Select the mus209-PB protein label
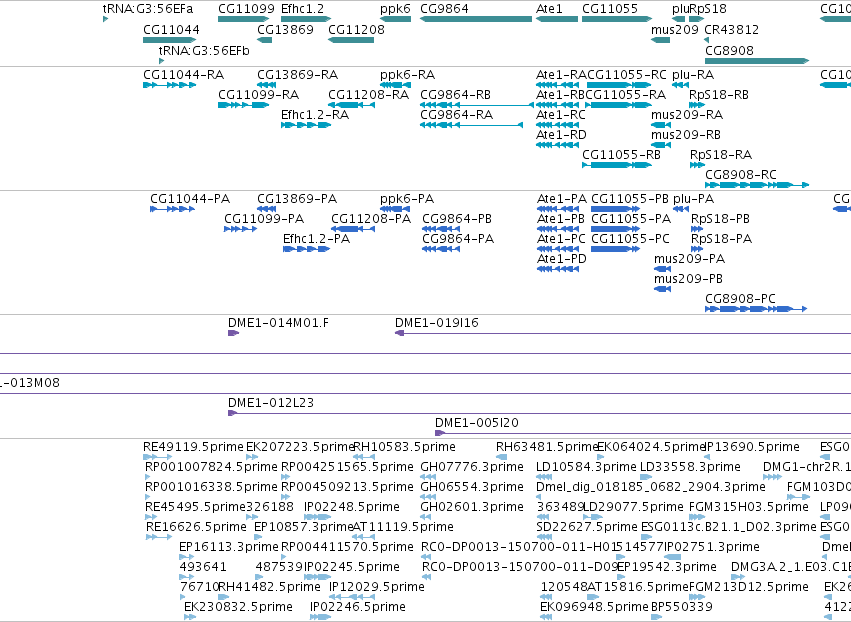Viewport: 851px width, 622px height. tap(688, 279)
